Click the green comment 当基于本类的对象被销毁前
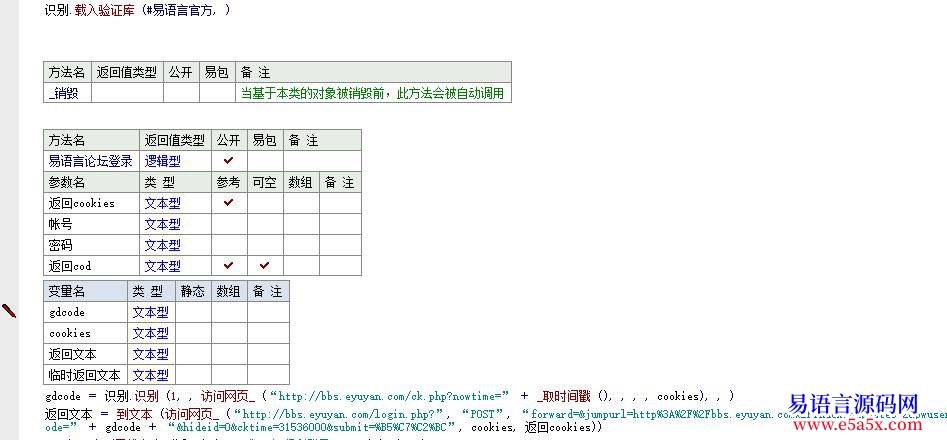The image size is (947, 440). (372, 94)
